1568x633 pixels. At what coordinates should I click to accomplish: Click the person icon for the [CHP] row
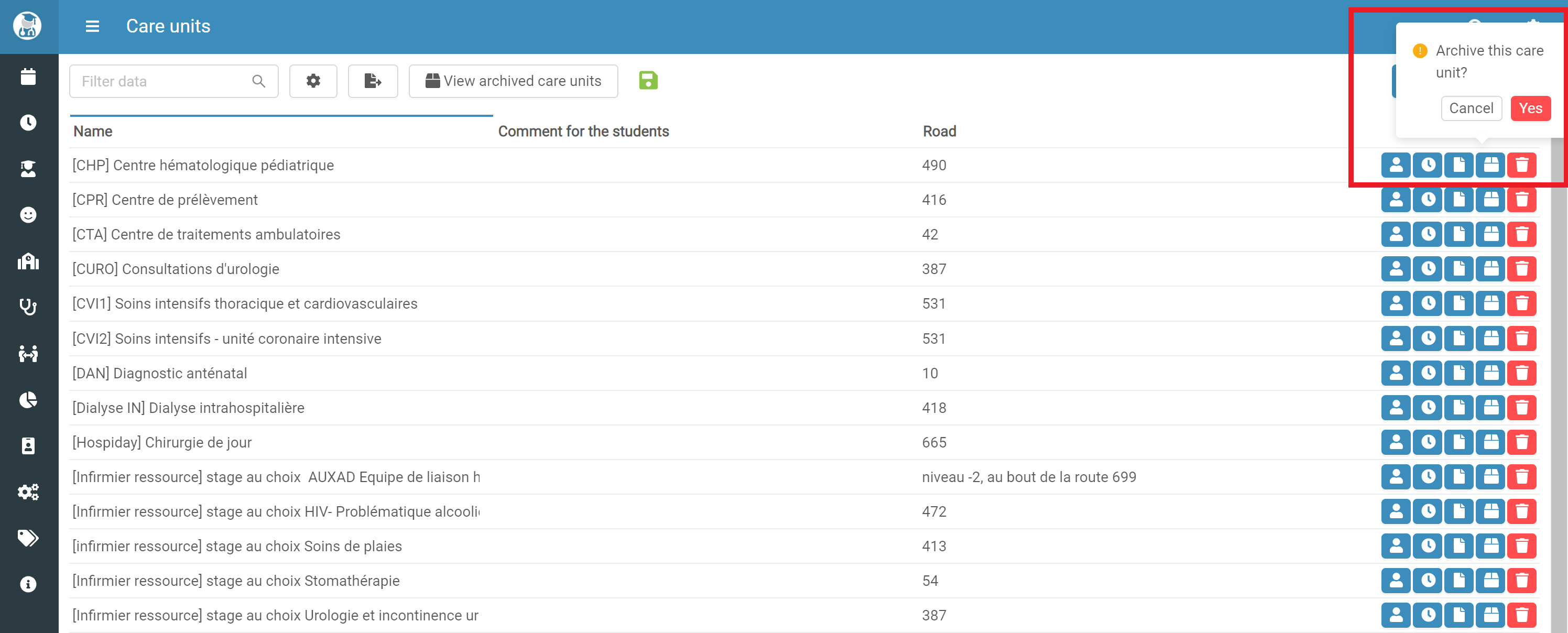tap(1396, 165)
